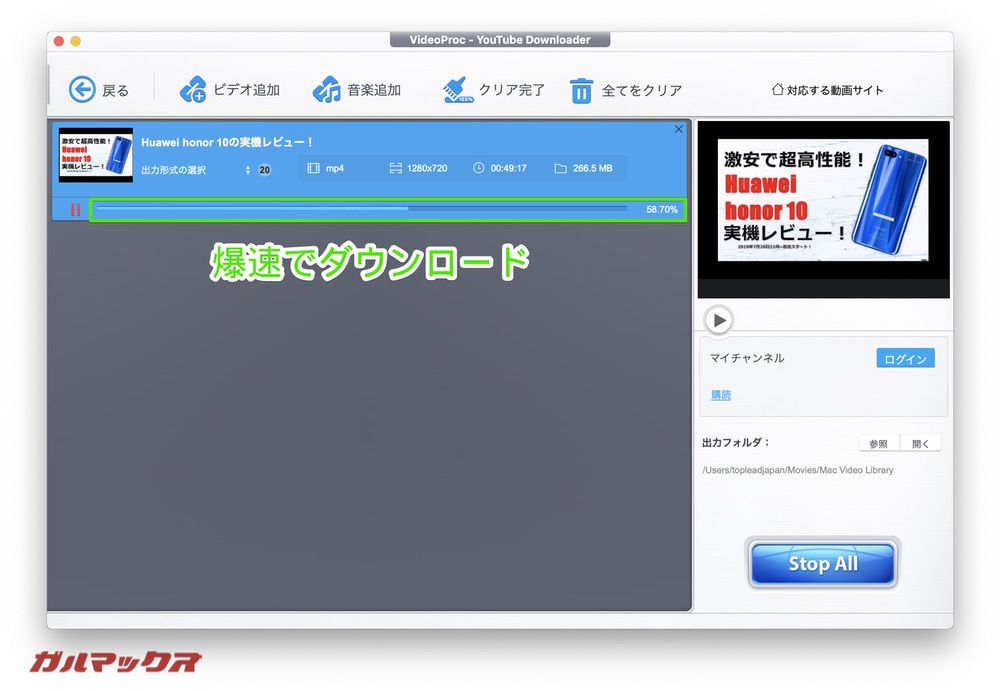Click the クリア完了 clear completed icon

(457, 89)
